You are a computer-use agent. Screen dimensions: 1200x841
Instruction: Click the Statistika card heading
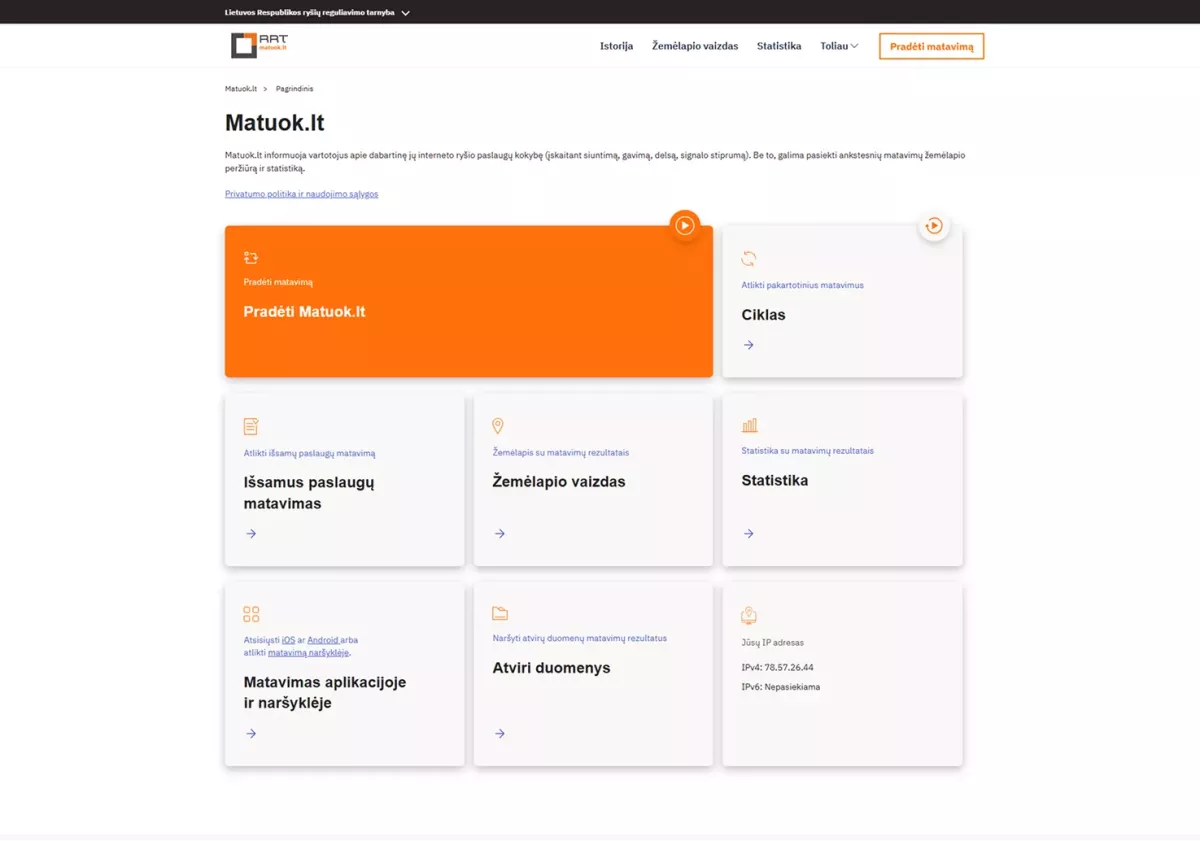coord(775,481)
